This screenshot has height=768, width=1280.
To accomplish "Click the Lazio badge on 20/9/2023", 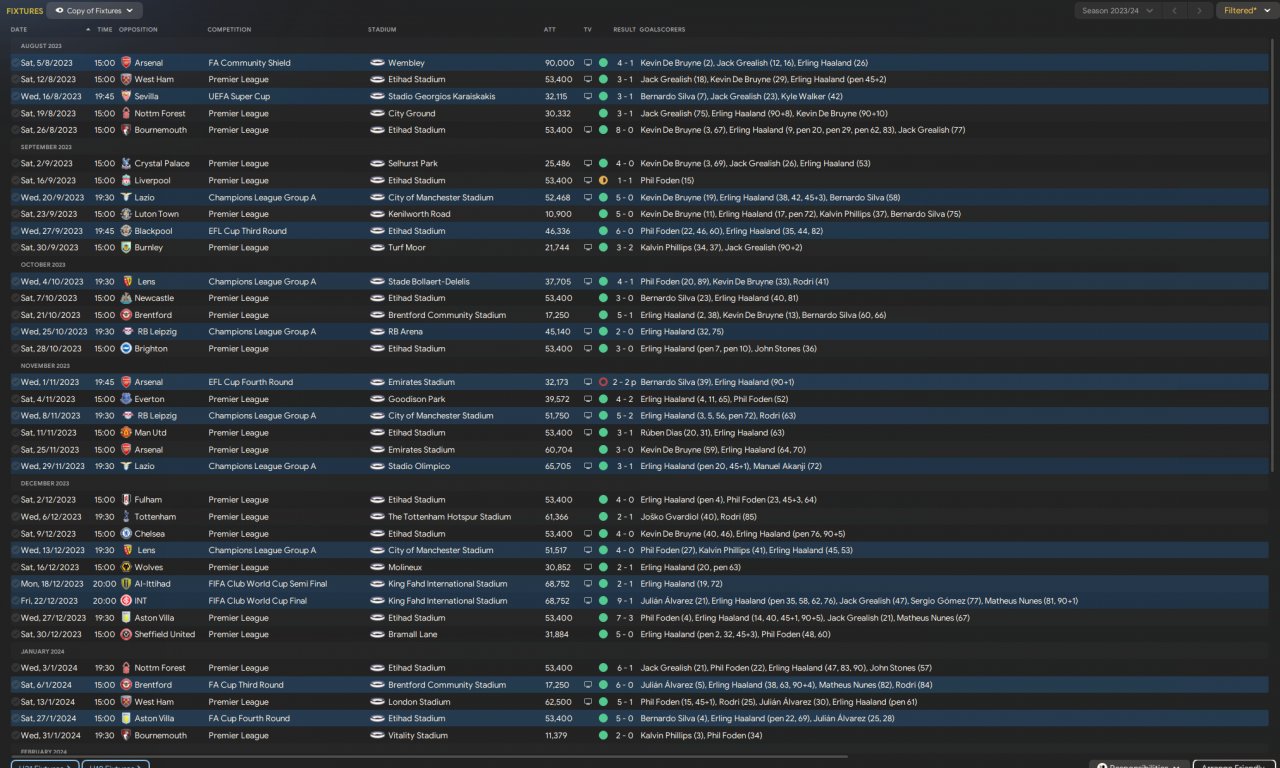I will pyautogui.click(x=126, y=198).
